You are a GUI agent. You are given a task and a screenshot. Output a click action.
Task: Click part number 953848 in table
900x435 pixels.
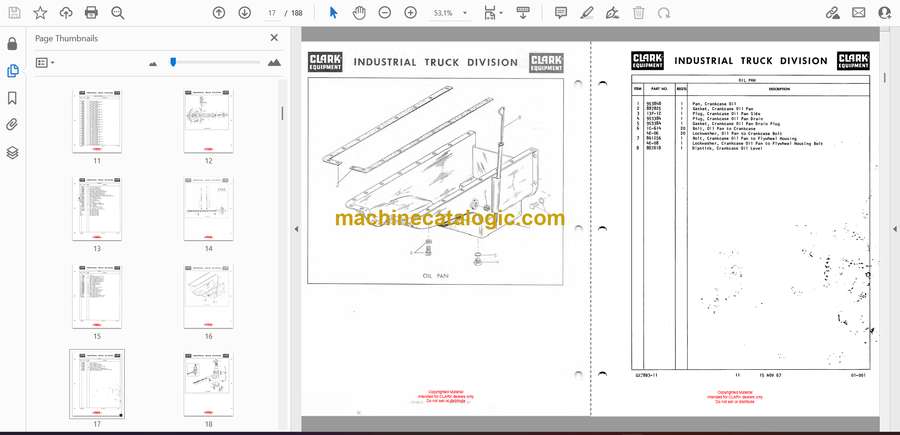click(654, 103)
